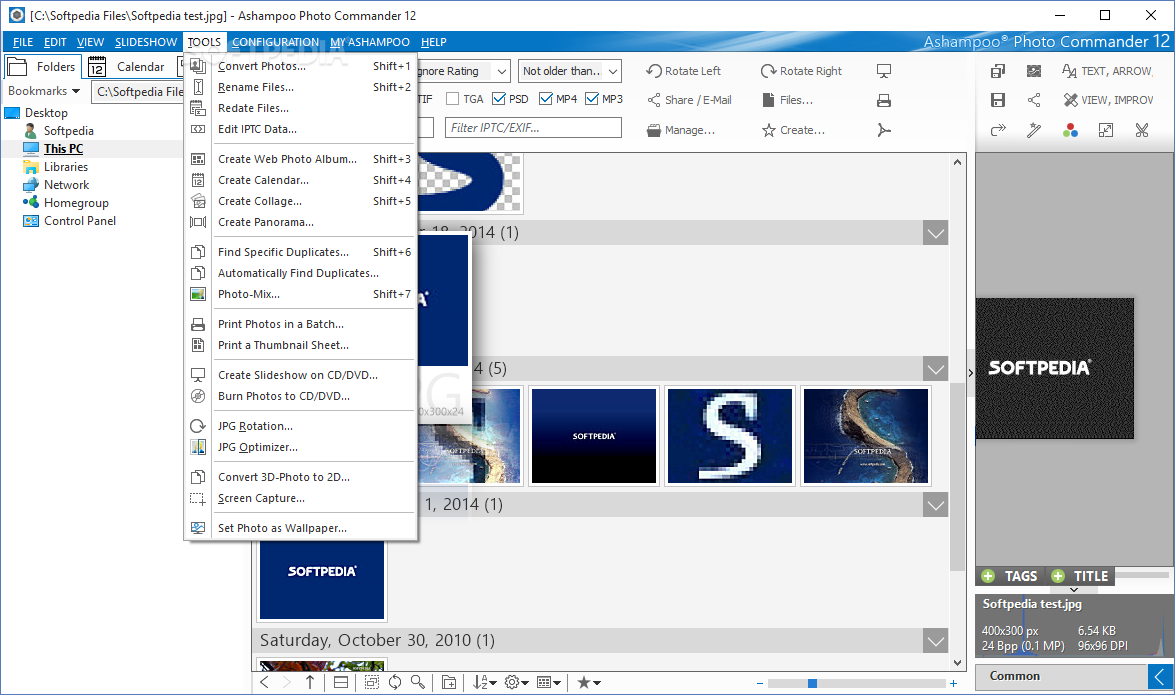Choose Create Collage... menu entry
Viewport: 1175px width, 695px height.
[x=300, y=201]
